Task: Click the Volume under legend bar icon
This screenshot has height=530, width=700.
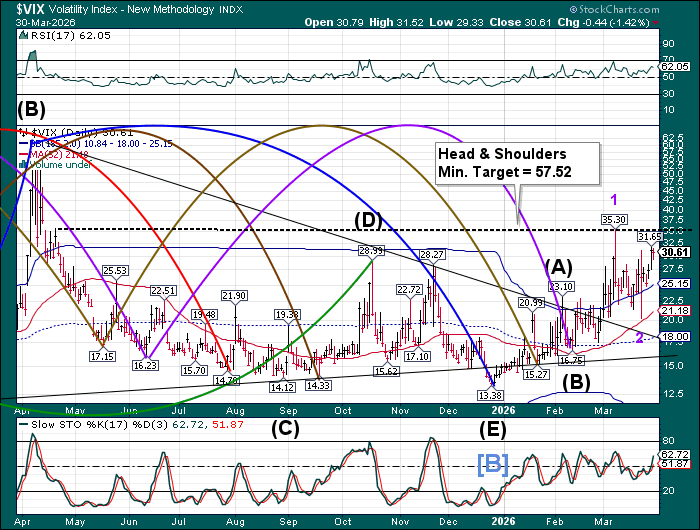Action: pyautogui.click(x=25, y=165)
